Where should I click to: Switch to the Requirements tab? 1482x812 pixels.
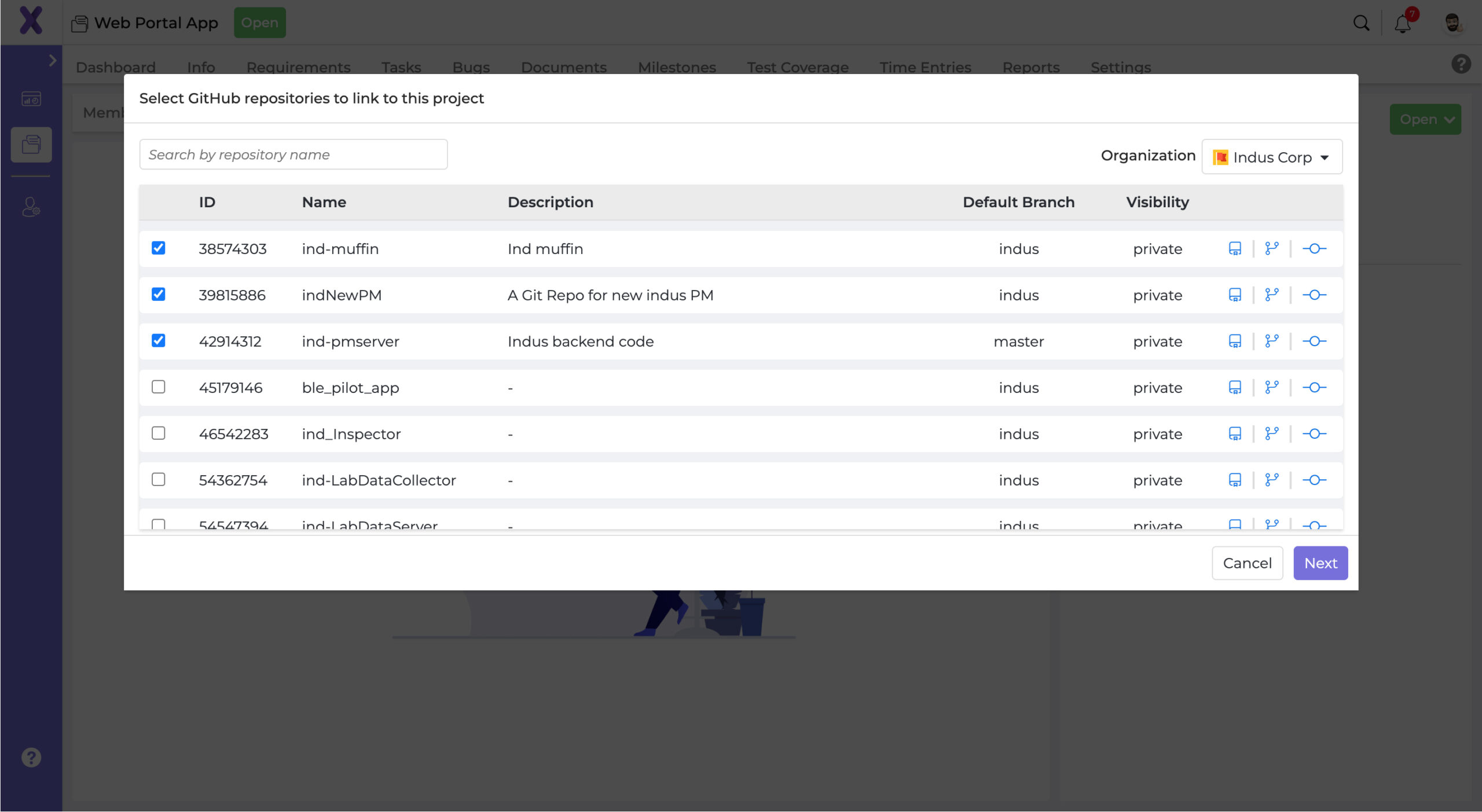click(x=298, y=67)
